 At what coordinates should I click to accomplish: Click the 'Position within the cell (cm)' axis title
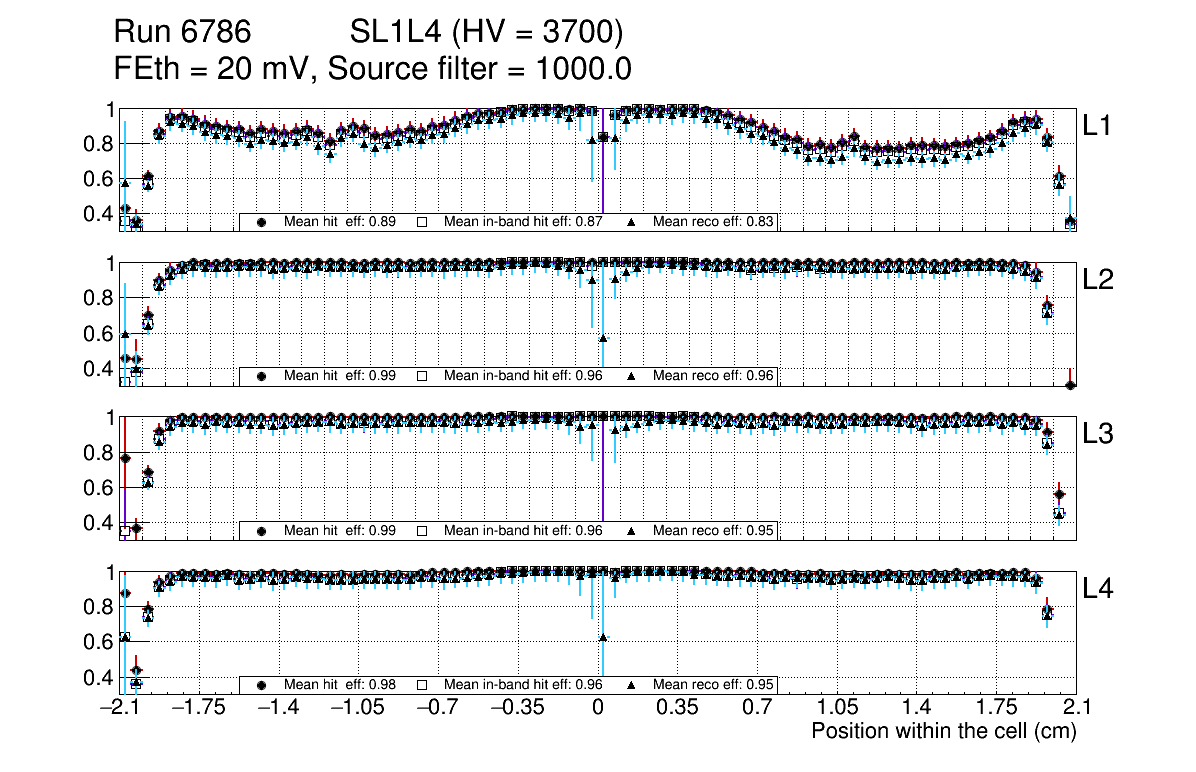pyautogui.click(x=943, y=731)
